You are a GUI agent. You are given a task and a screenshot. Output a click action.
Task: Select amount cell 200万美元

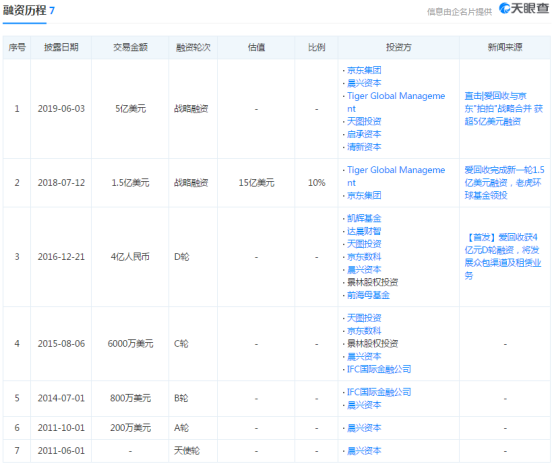point(130,428)
